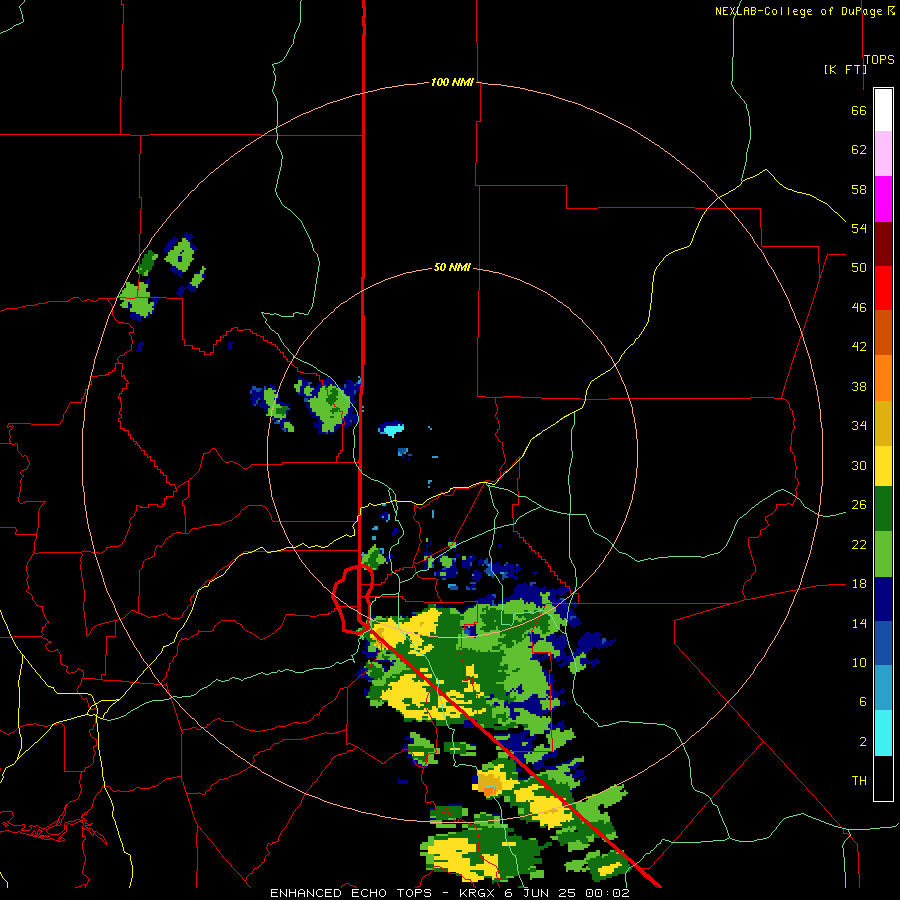Click the 00:02 timestamp
Image resolution: width=900 pixels, height=900 pixels.
[x=607, y=893]
